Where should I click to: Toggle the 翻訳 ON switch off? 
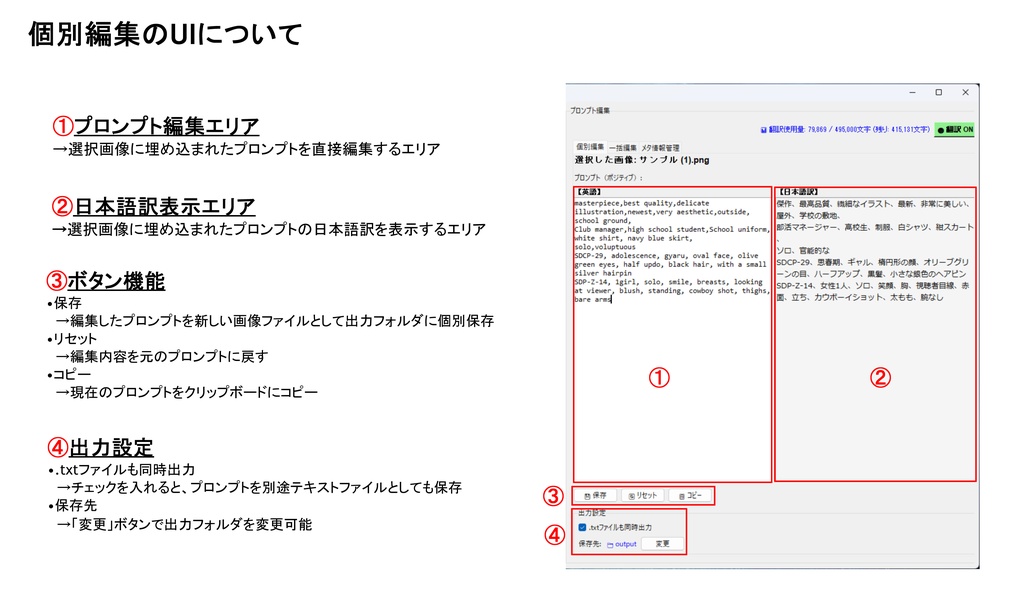click(x=955, y=129)
